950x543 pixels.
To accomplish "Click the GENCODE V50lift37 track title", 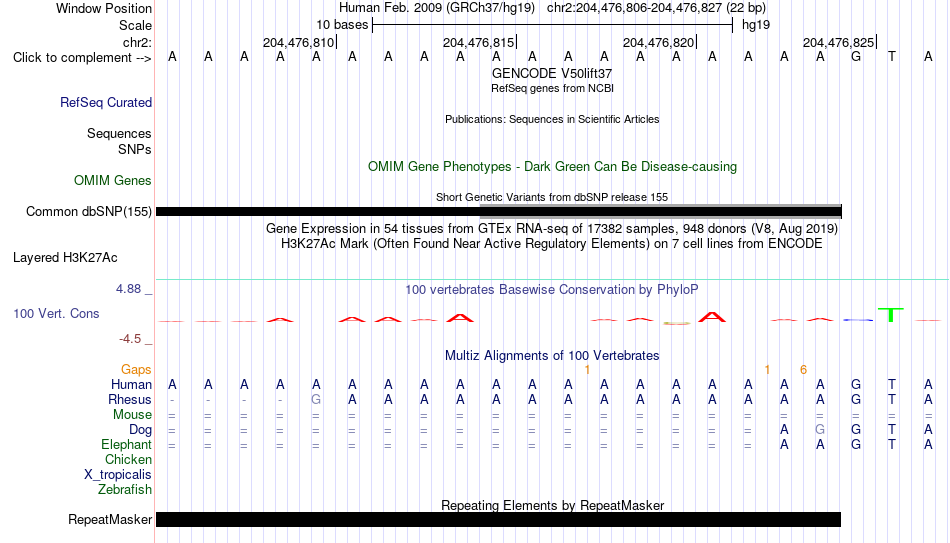I will click(552, 73).
